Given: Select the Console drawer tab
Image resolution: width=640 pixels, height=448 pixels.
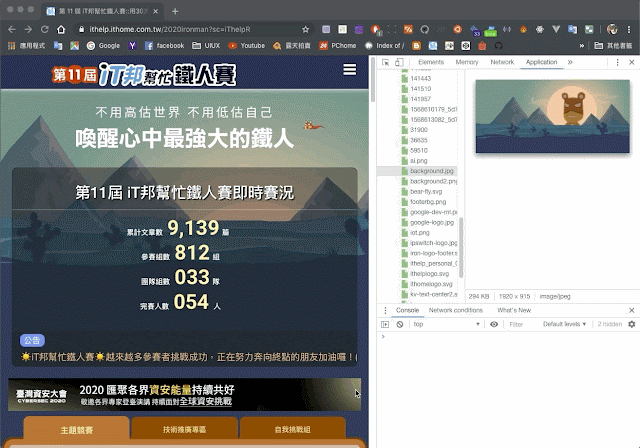Looking at the screenshot, I should pos(407,310).
